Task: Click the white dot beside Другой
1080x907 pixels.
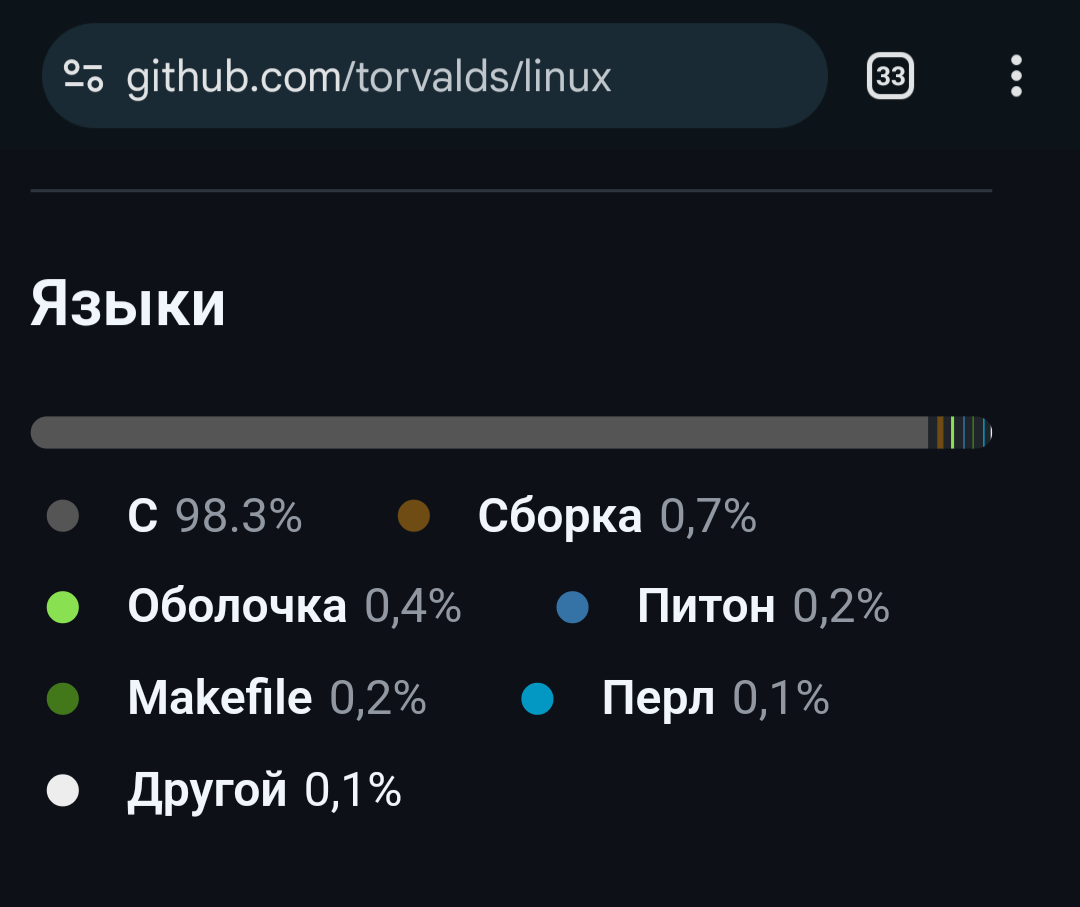Action: click(63, 791)
